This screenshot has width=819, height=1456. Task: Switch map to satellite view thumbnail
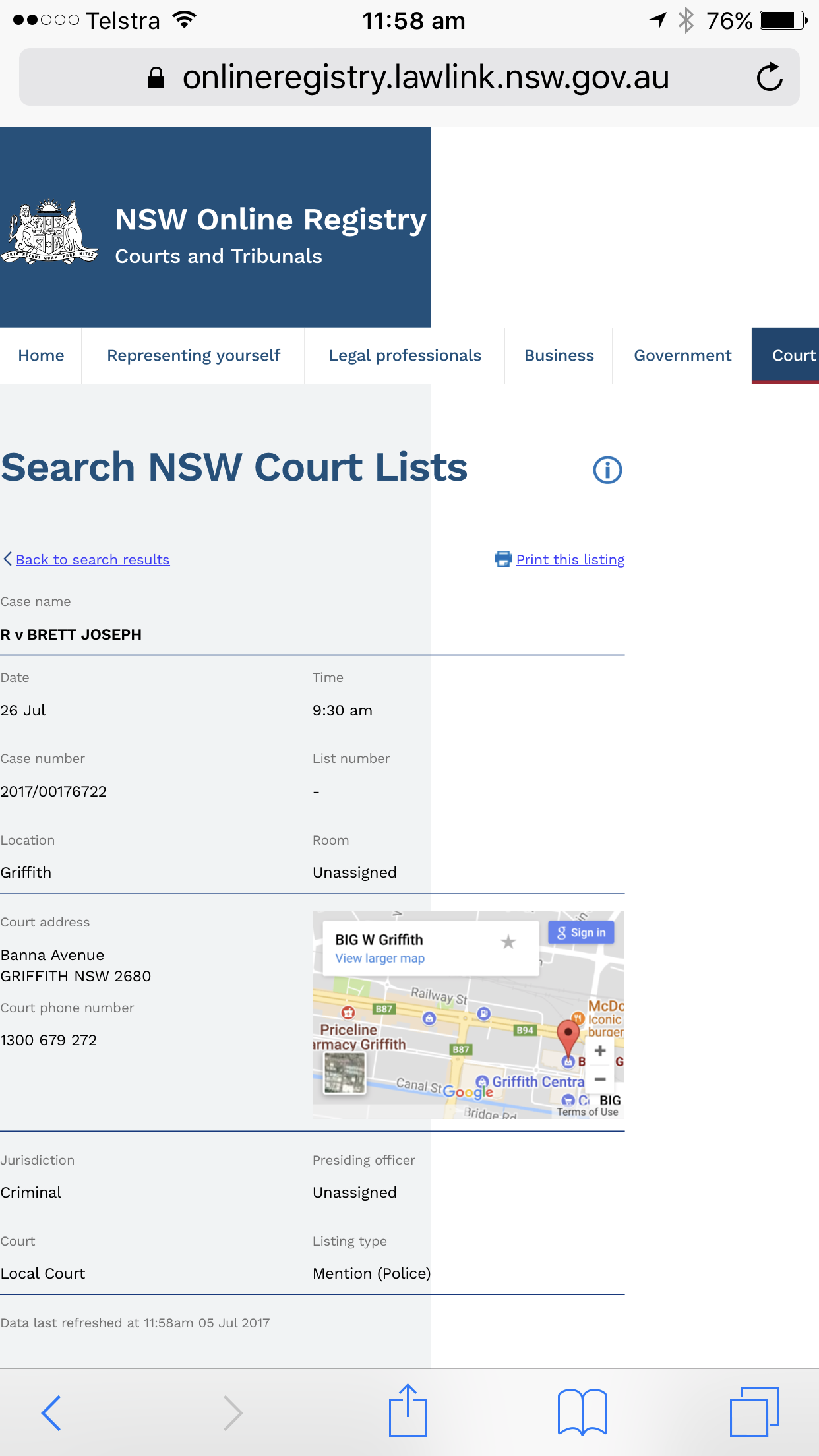pos(344,1072)
